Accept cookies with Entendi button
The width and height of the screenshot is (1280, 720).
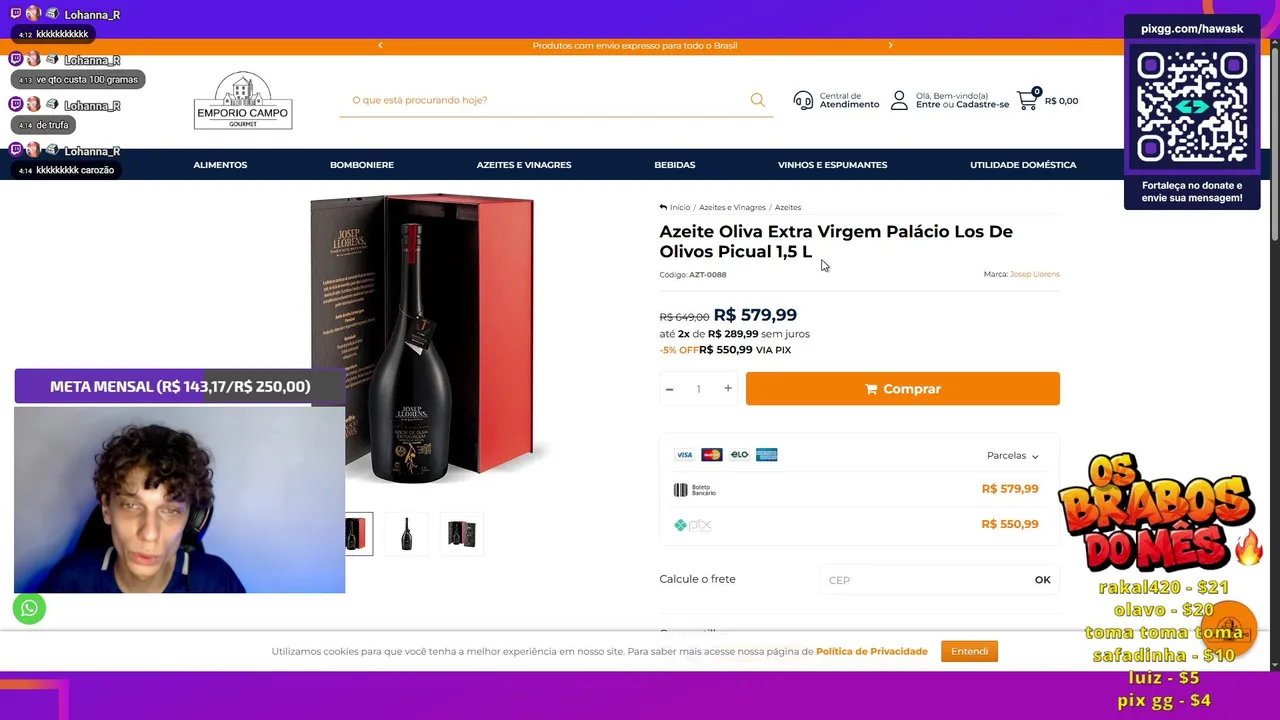969,651
